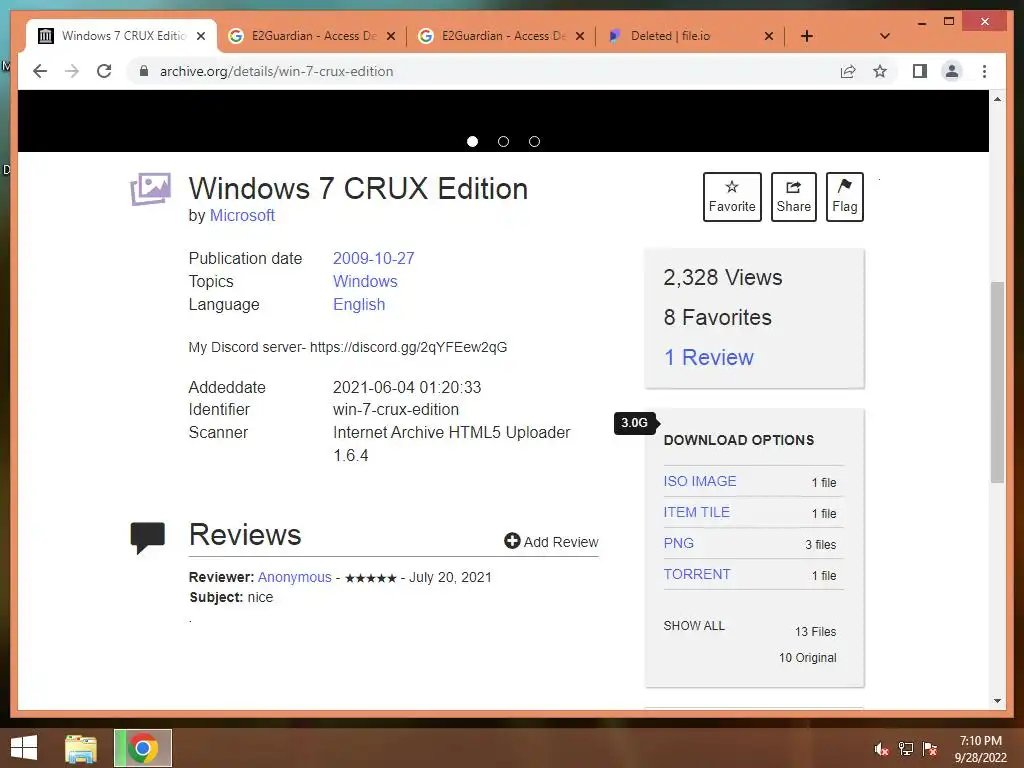Screen dimensions: 1024x768
Task: Open File Explorer from the taskbar
Action: click(x=80, y=748)
